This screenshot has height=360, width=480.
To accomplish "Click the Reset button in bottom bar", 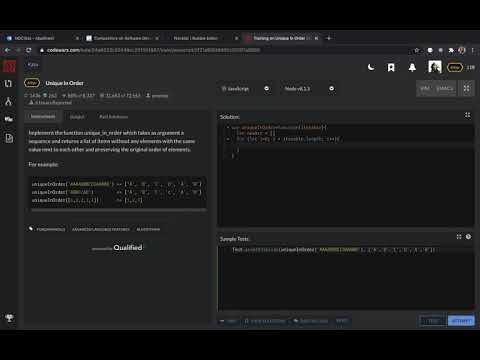I will pyautogui.click(x=342, y=321).
